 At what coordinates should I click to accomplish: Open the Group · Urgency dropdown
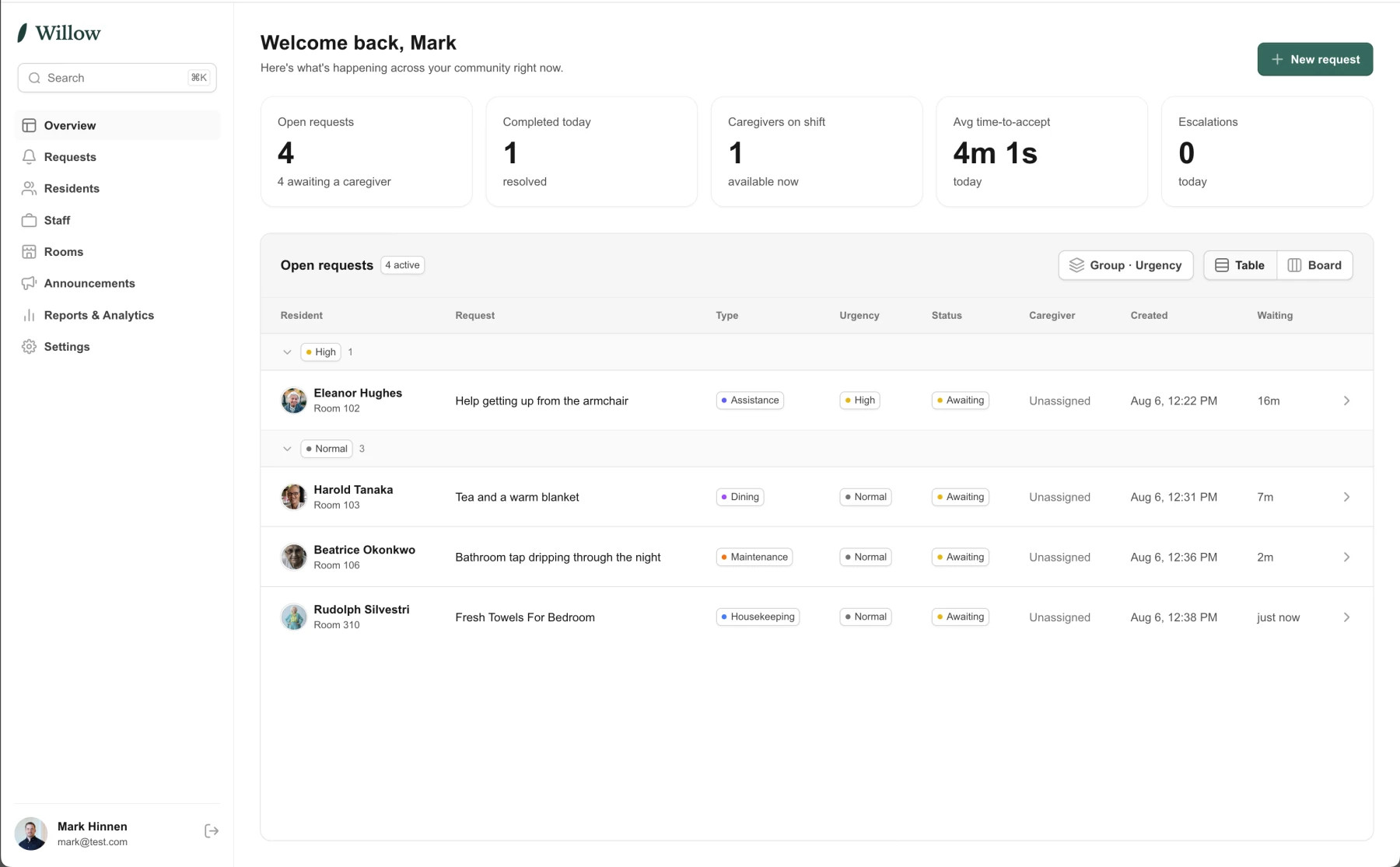click(1125, 265)
